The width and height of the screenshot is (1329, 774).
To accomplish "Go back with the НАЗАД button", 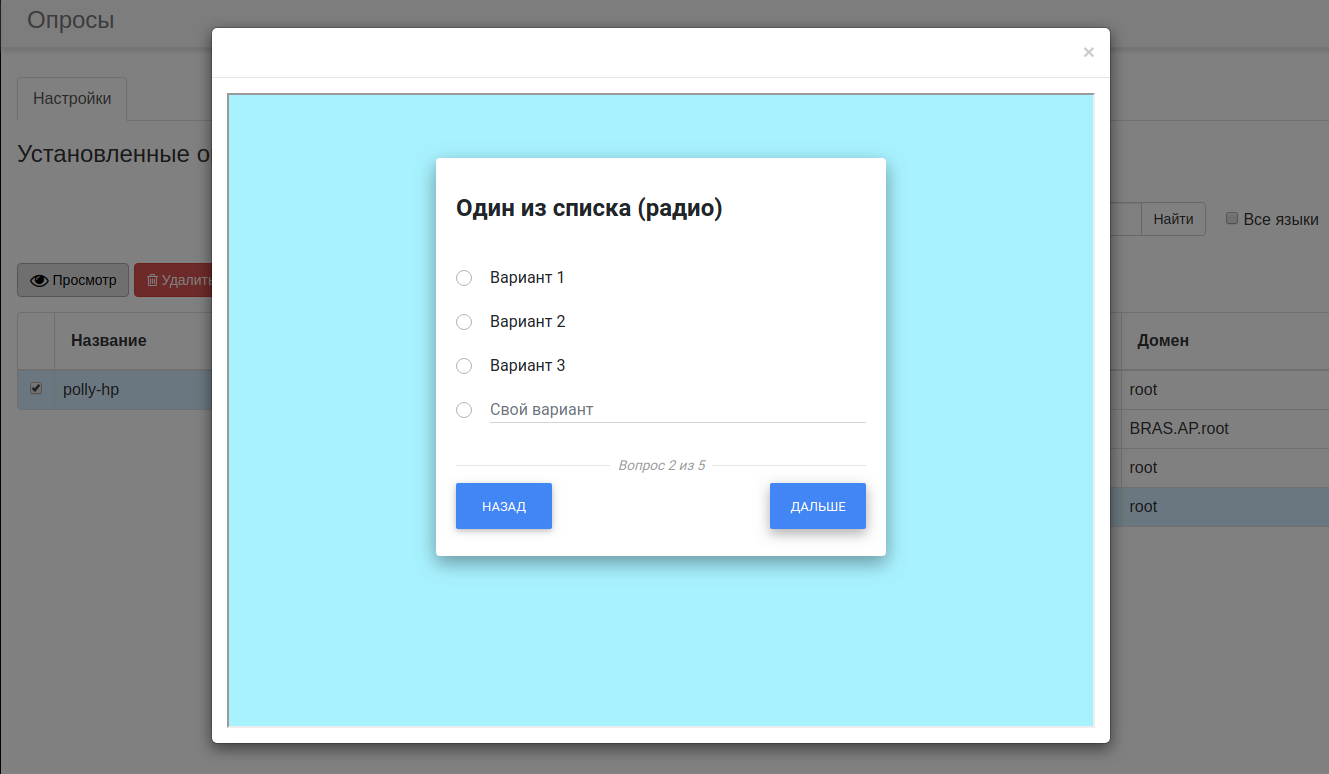I will coord(504,506).
